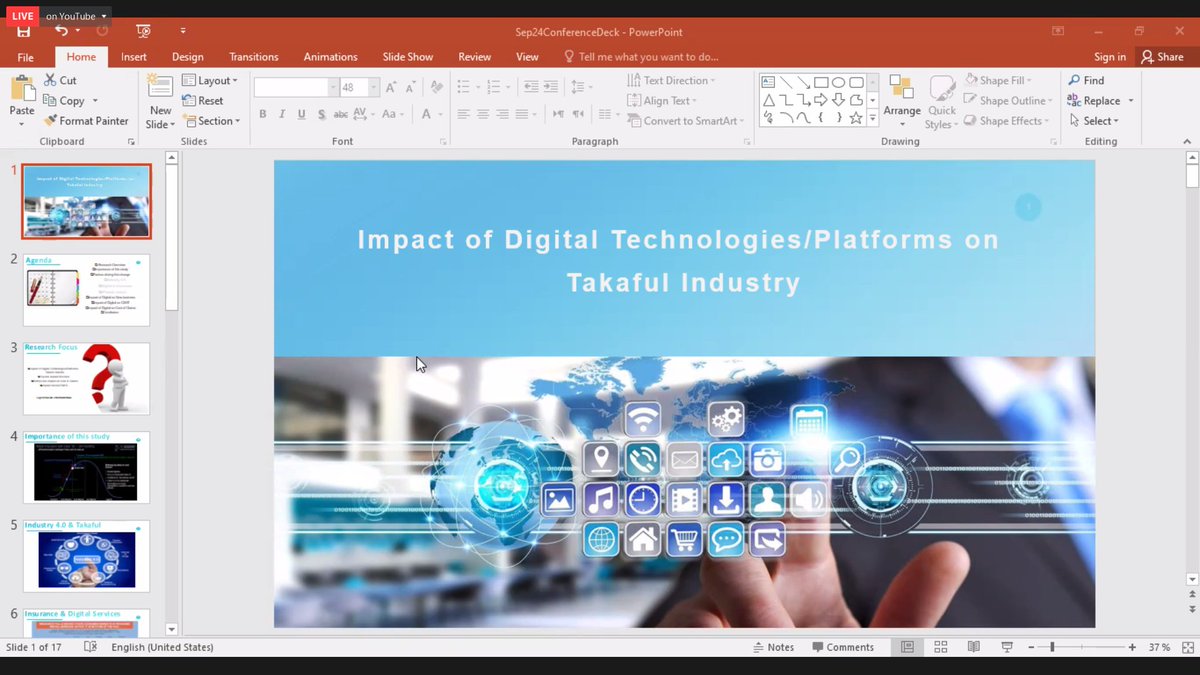Align text right
Image resolution: width=1200 pixels, height=675 pixels.
[502, 114]
